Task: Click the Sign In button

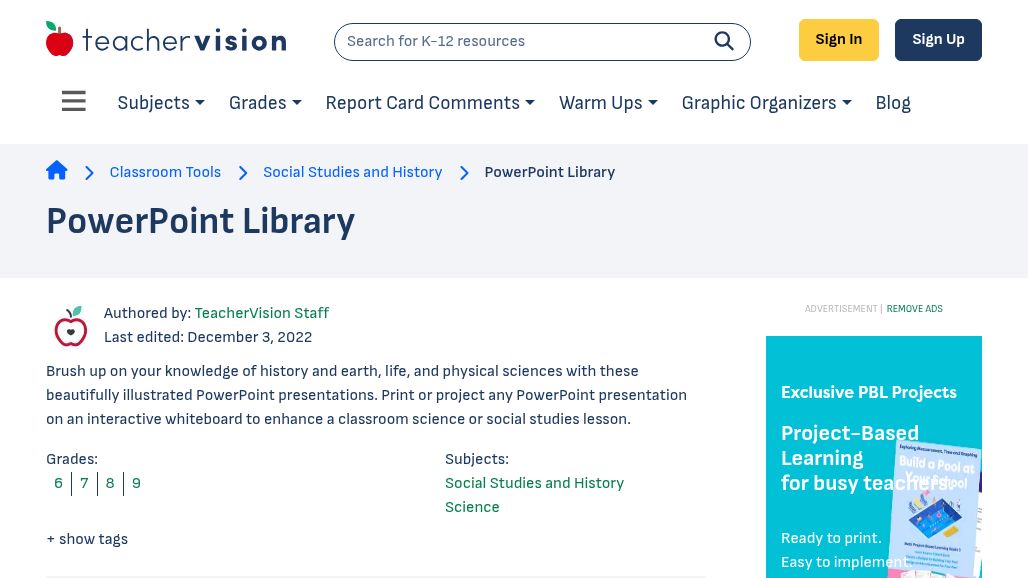Action: tap(838, 39)
